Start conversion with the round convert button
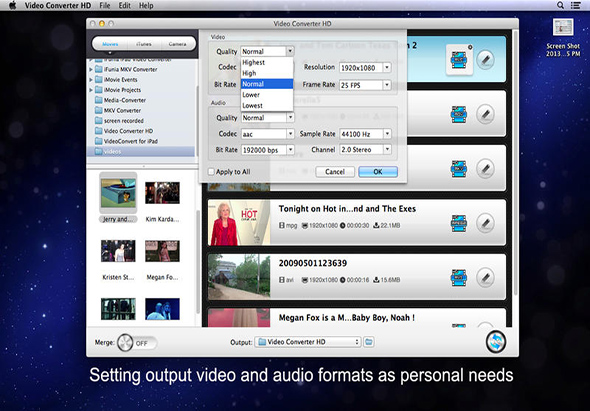This screenshot has width=590, height=411. [x=496, y=342]
